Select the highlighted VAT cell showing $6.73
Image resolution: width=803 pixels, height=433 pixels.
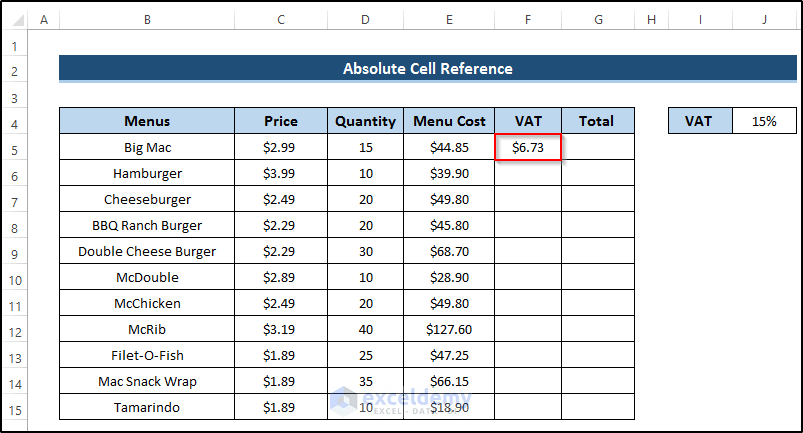click(x=528, y=148)
